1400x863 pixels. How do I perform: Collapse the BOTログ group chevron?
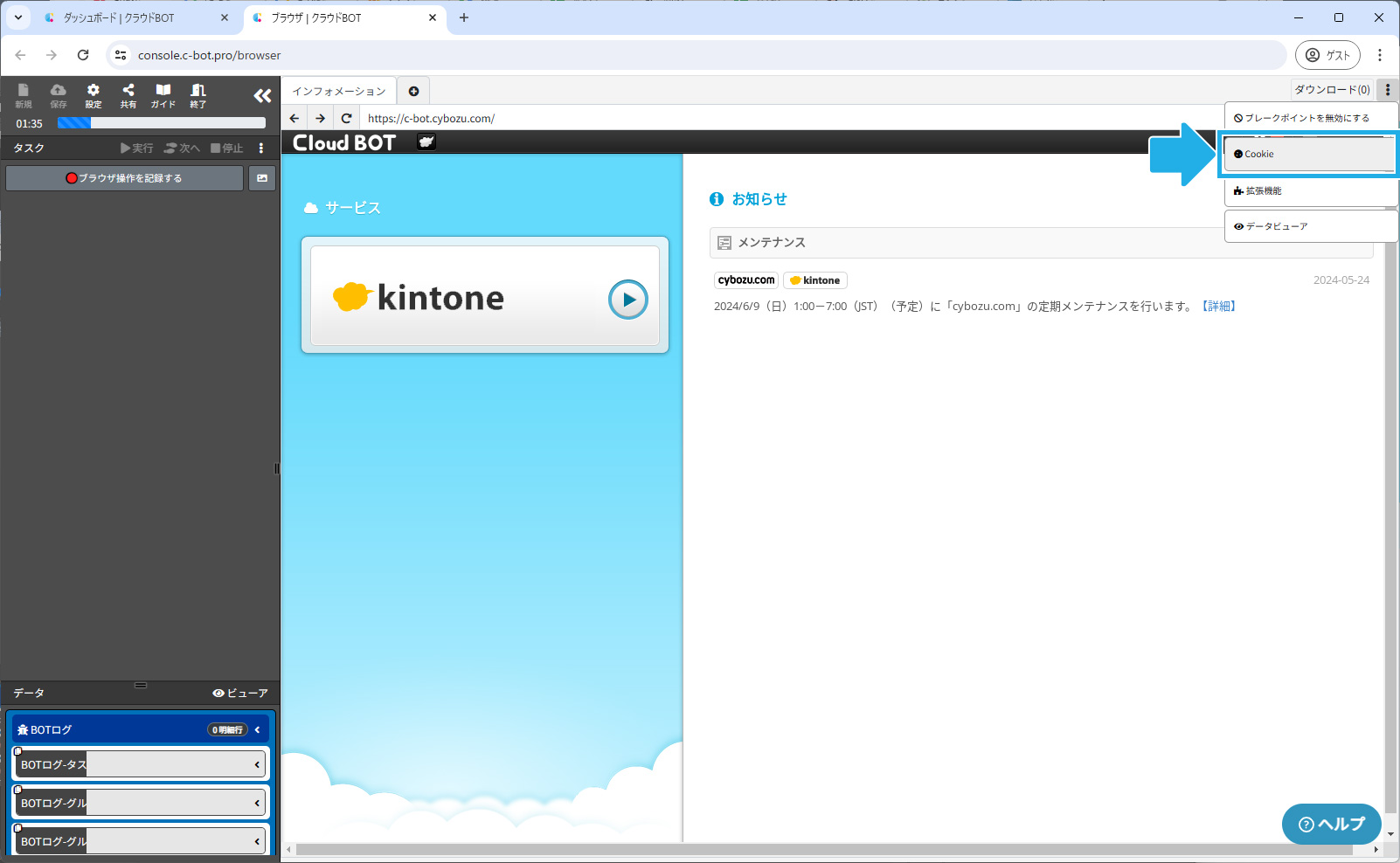pos(258,729)
